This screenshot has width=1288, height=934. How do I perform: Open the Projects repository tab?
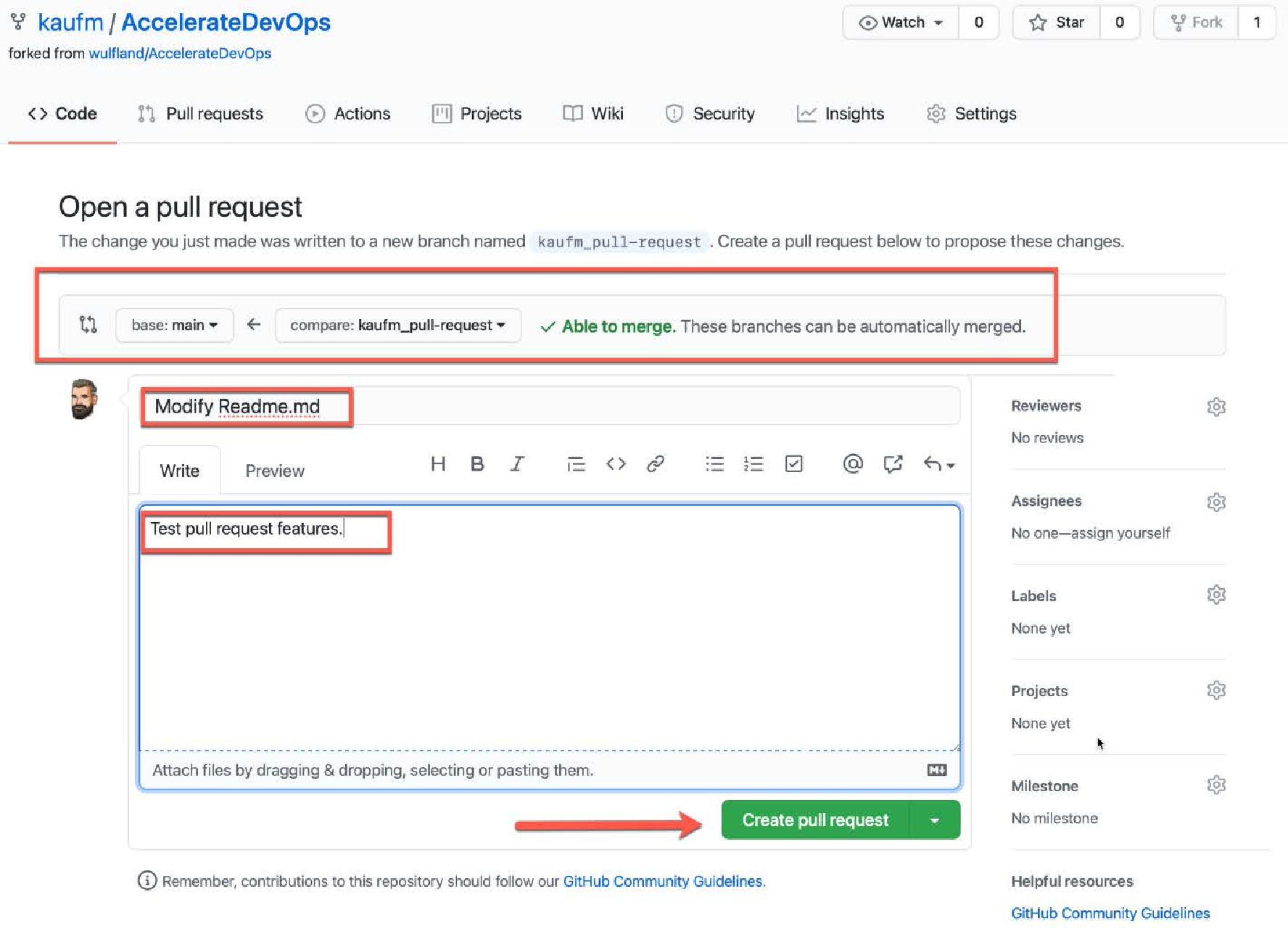pos(476,114)
